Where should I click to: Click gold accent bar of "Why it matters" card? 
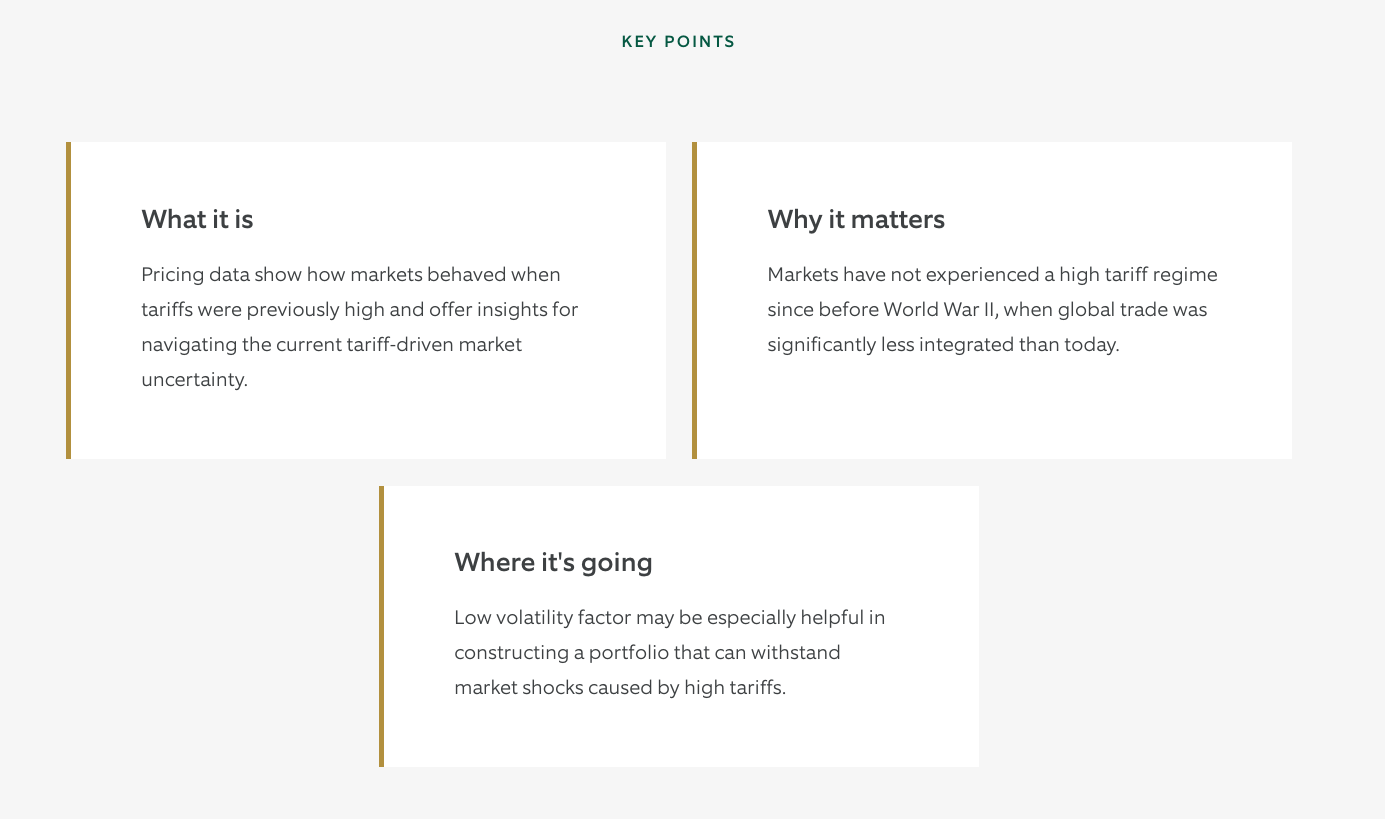[694, 300]
